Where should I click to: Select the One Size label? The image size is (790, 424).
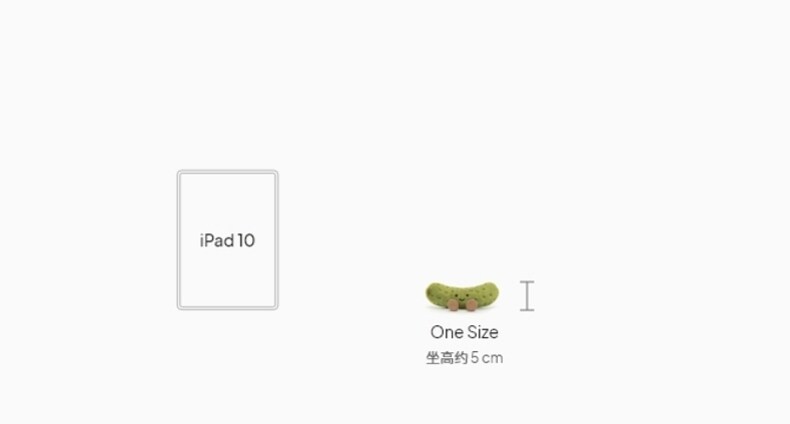(464, 332)
